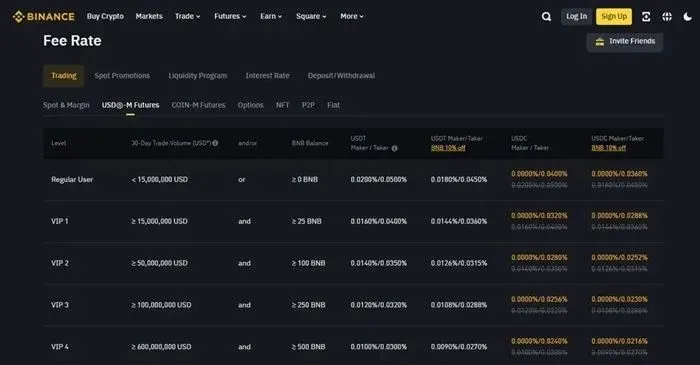Image resolution: width=700 pixels, height=365 pixels.
Task: Switch to the Options sub-tab
Action: (250, 105)
